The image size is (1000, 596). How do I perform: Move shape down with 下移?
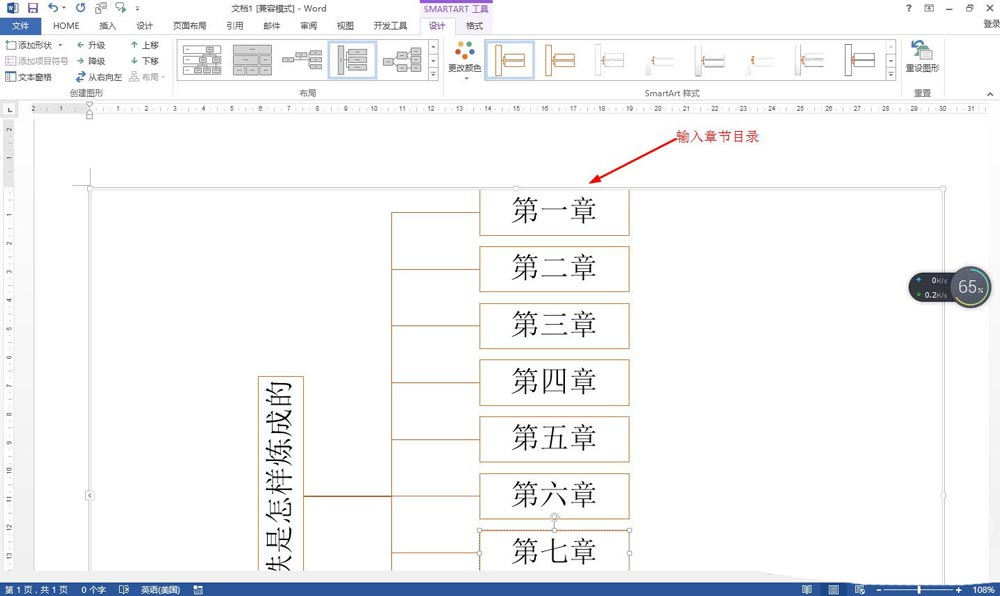pos(144,61)
